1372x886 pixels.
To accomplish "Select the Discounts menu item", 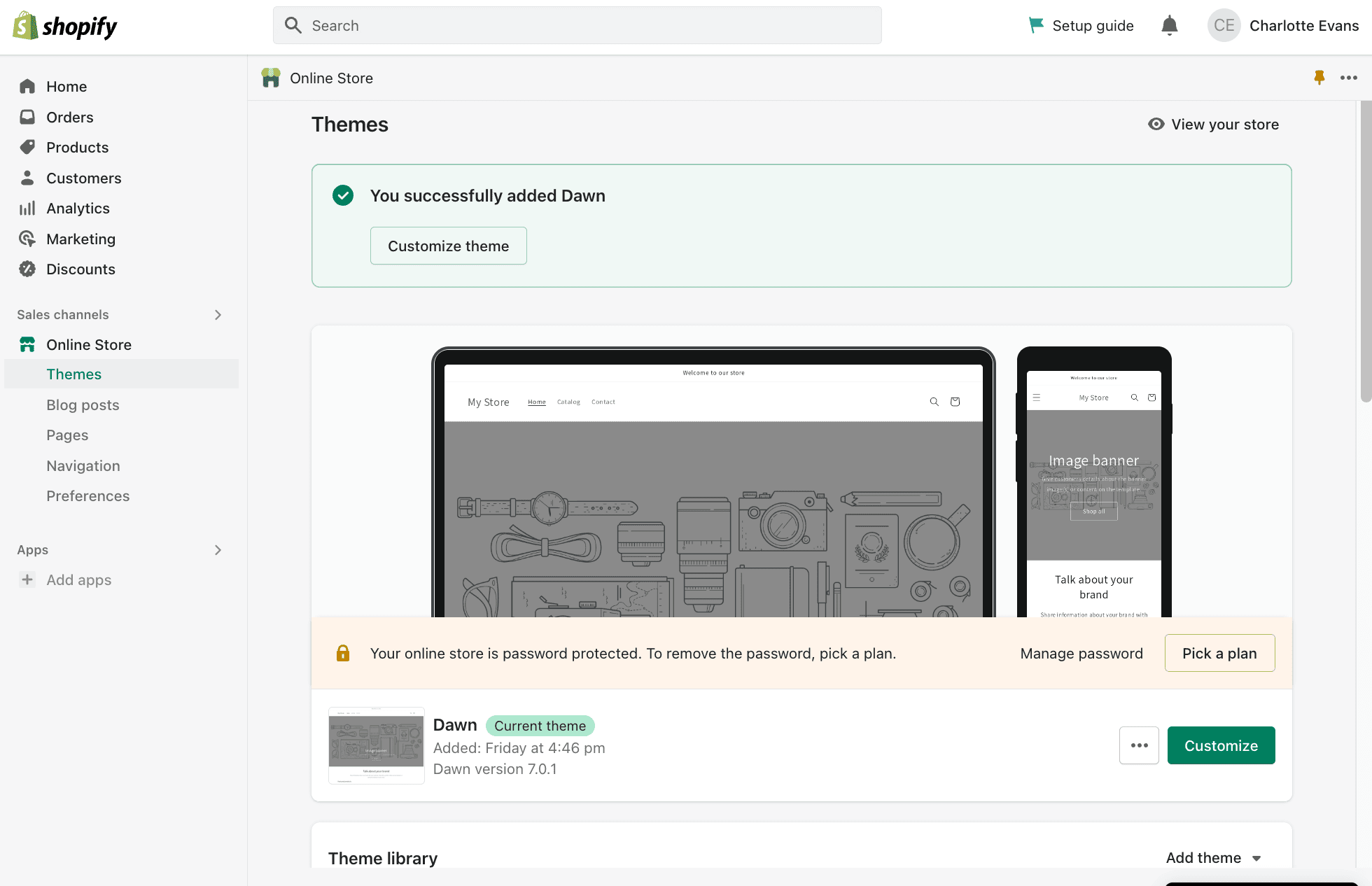I will tap(81, 268).
